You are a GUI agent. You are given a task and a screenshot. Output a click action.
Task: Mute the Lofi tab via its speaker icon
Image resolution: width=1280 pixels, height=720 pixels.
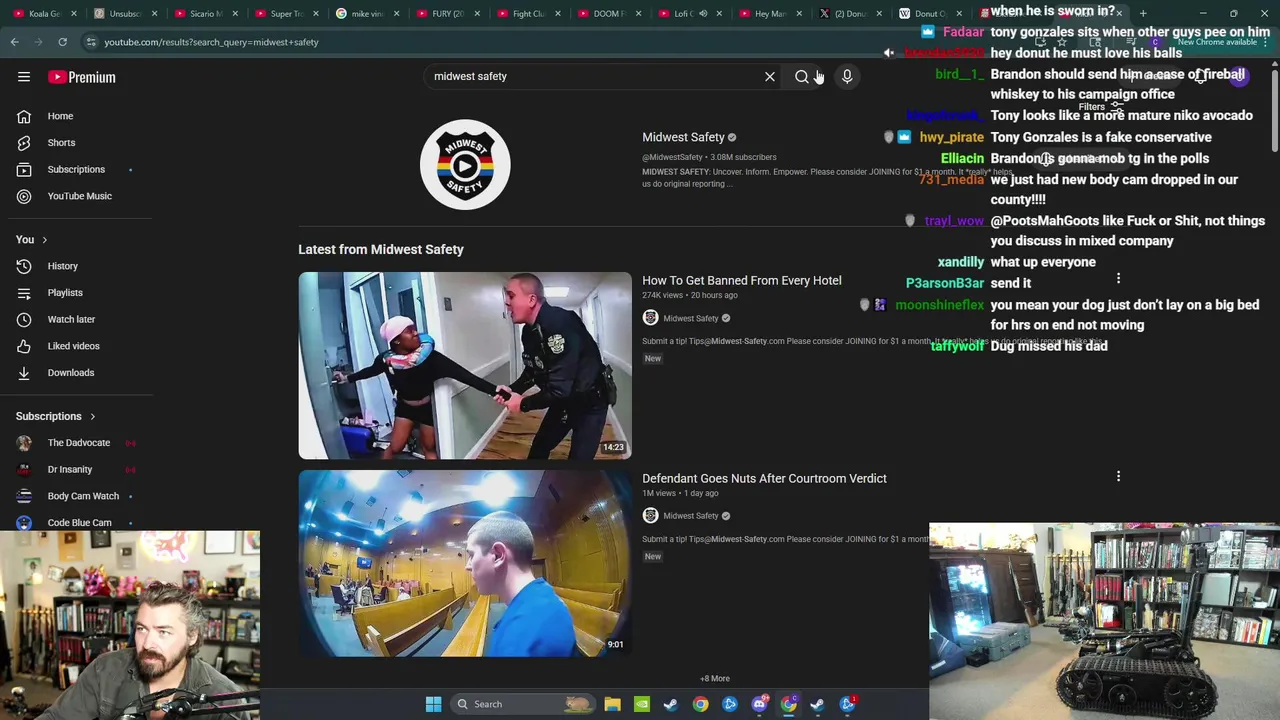[703, 14]
